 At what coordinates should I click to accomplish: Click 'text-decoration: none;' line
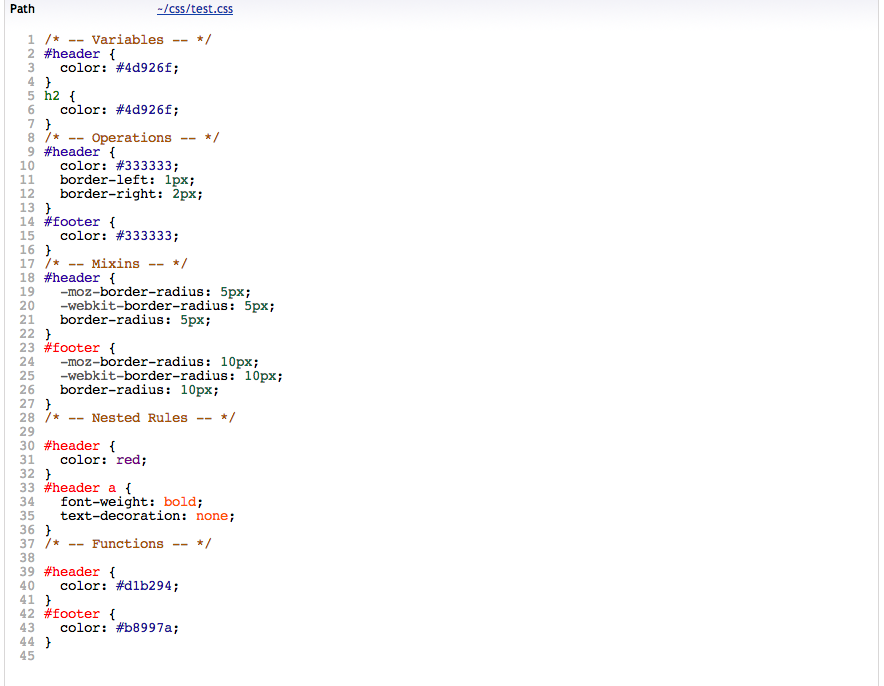pyautogui.click(x=147, y=516)
